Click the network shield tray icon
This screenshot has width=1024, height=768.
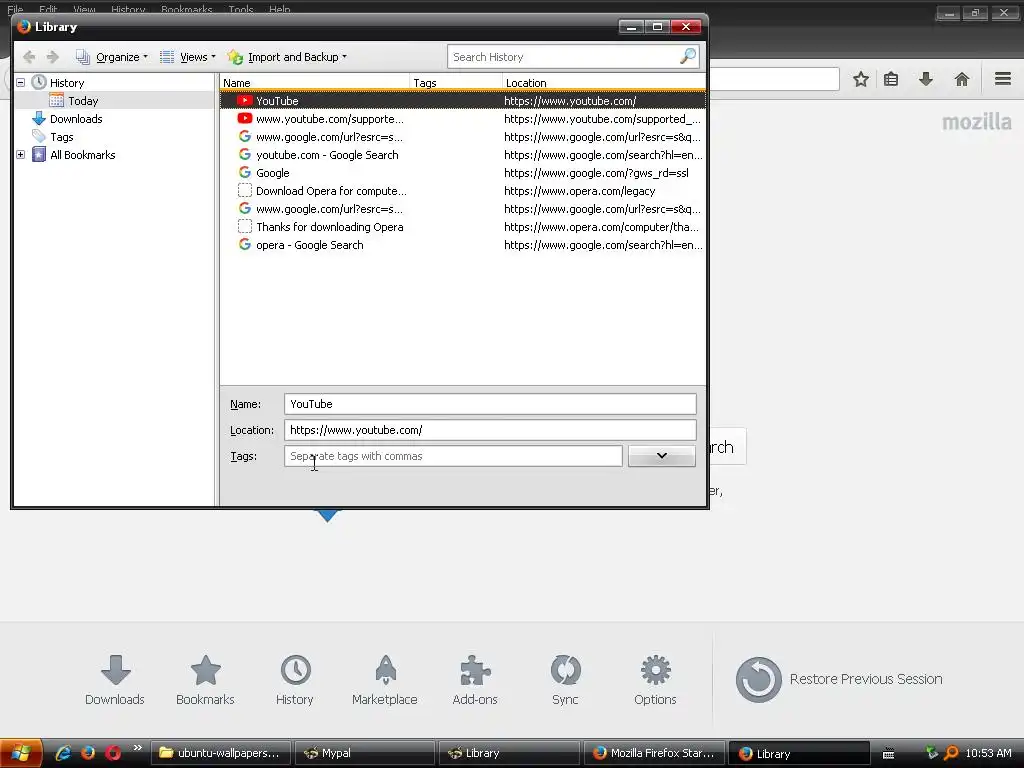(x=932, y=753)
